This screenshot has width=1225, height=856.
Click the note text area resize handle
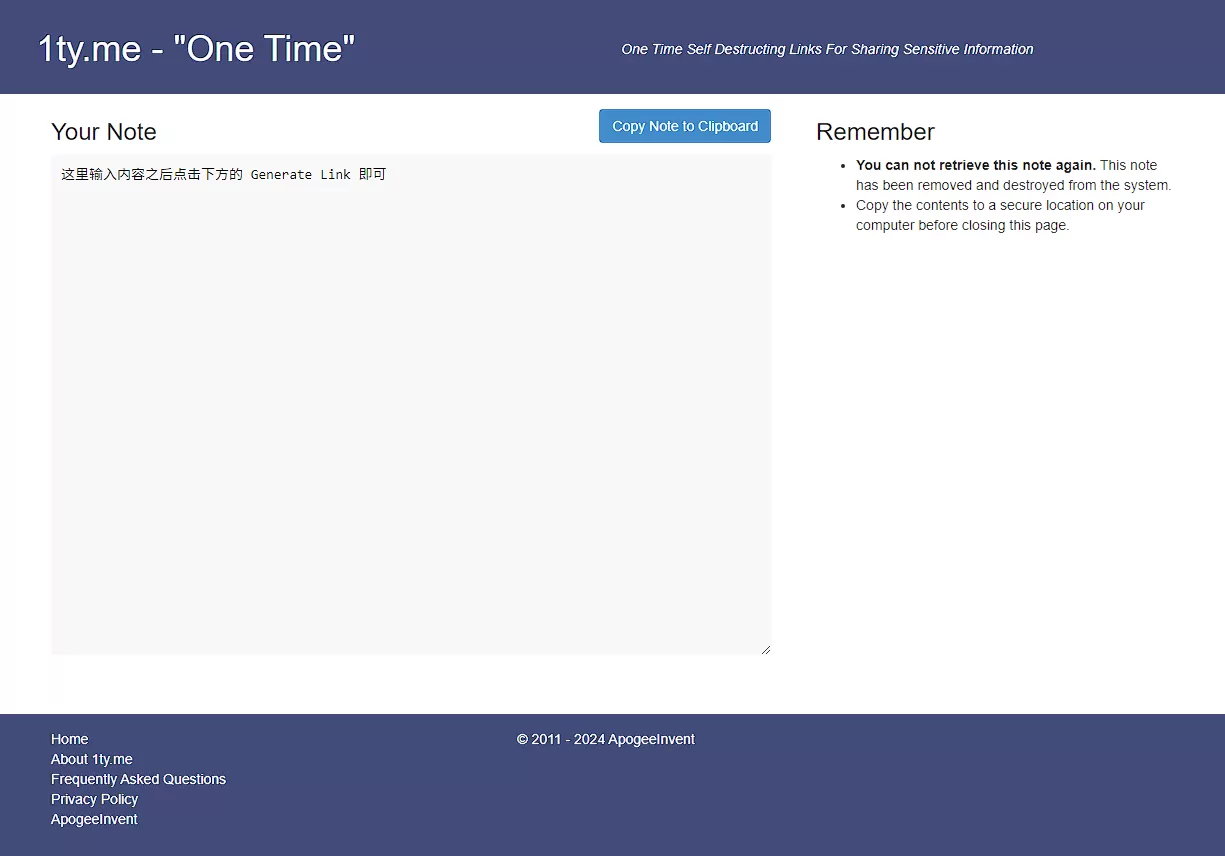(766, 649)
